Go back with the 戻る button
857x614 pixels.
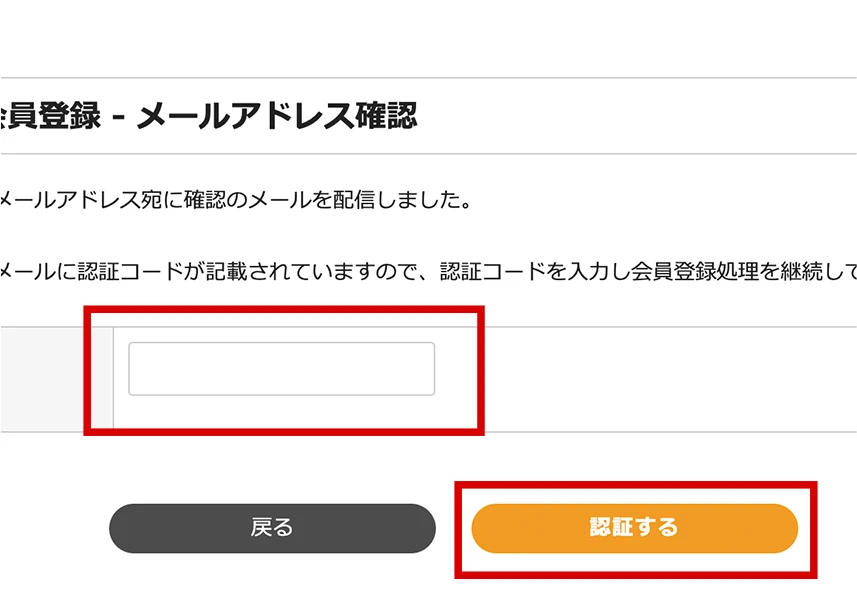[x=272, y=528]
